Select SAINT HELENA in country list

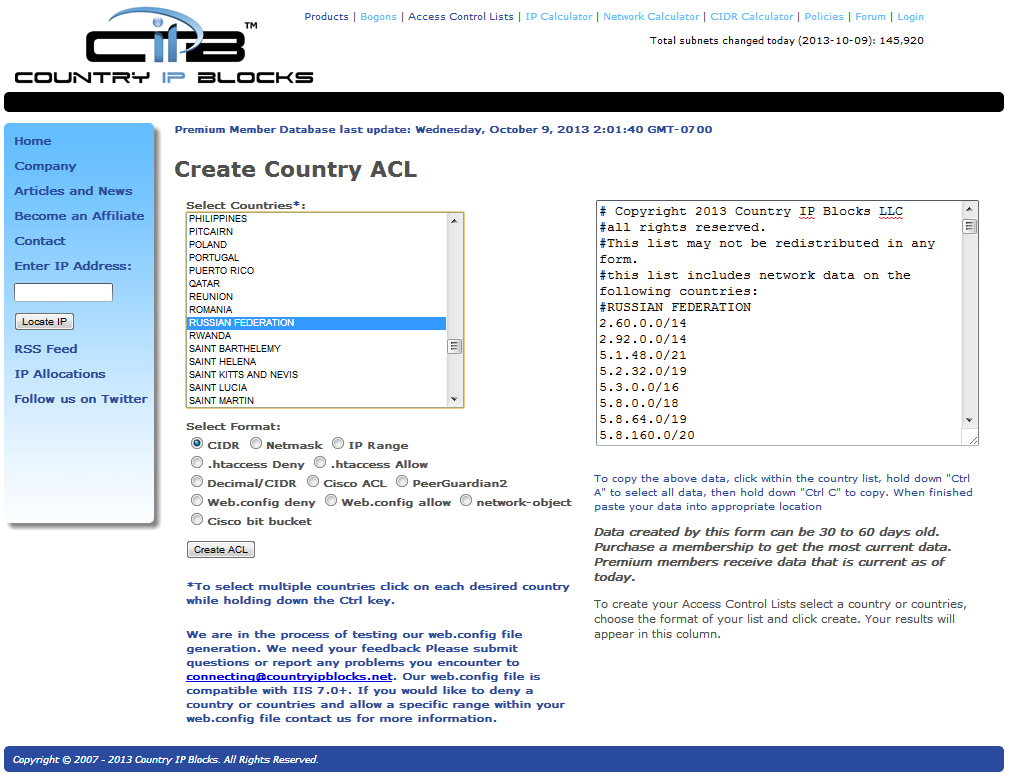[x=317, y=362]
